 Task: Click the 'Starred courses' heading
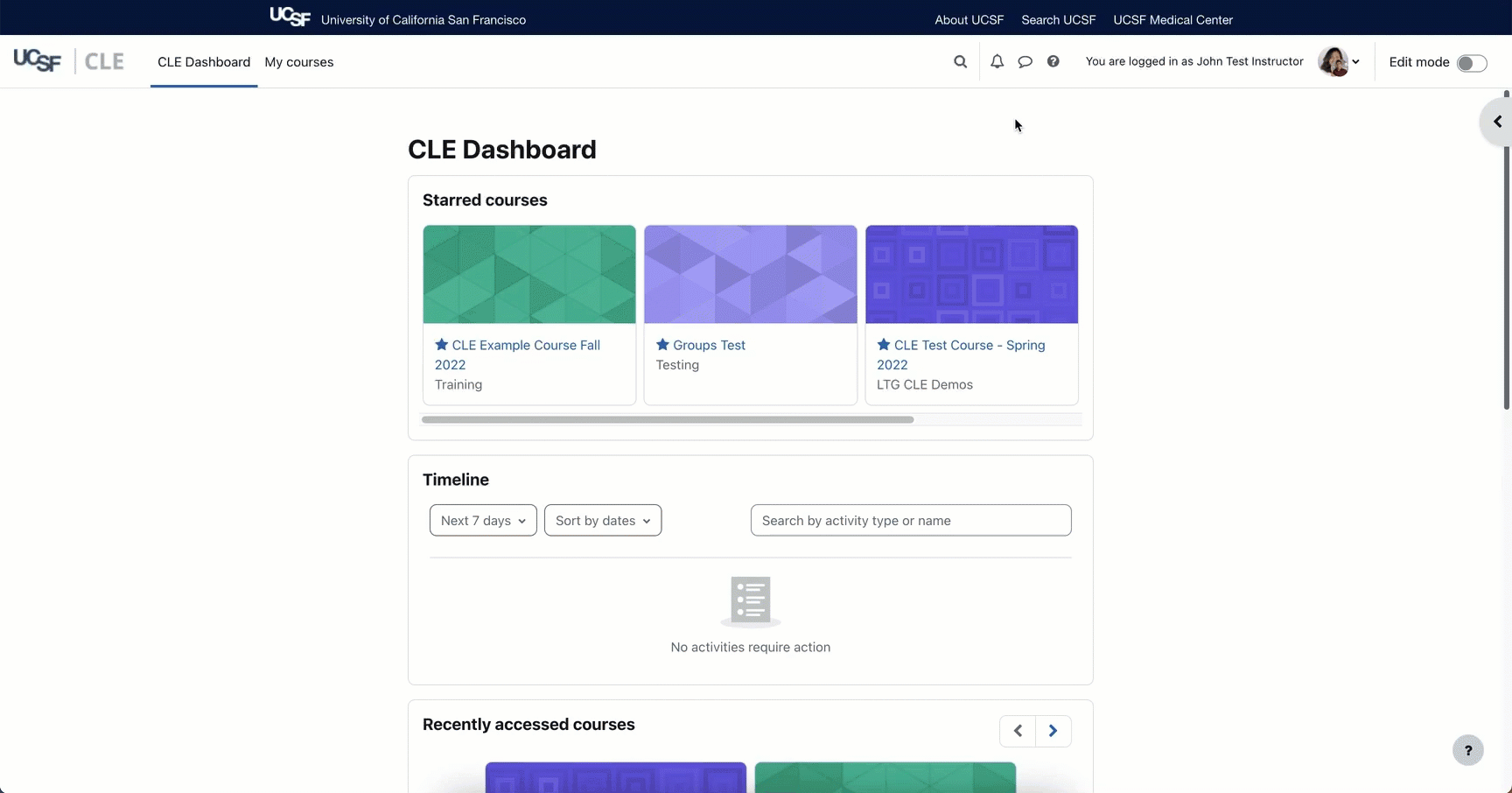click(485, 200)
